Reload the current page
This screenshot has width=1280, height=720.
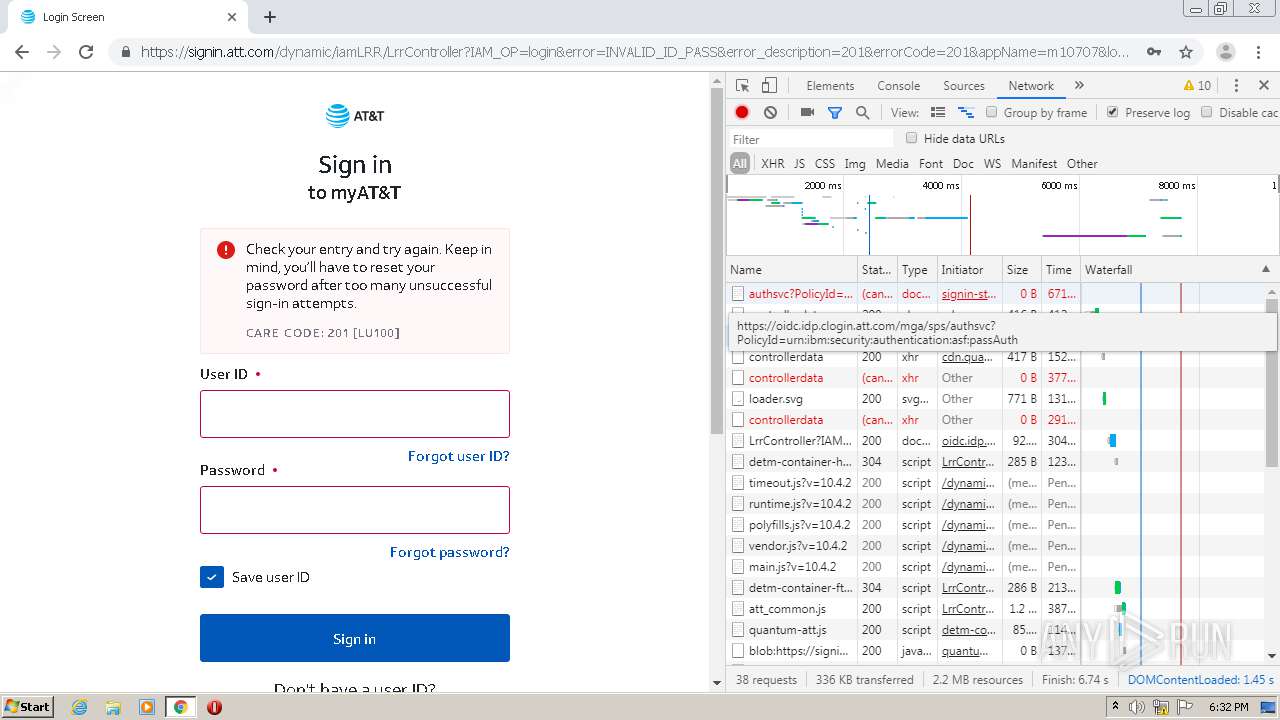(x=86, y=52)
